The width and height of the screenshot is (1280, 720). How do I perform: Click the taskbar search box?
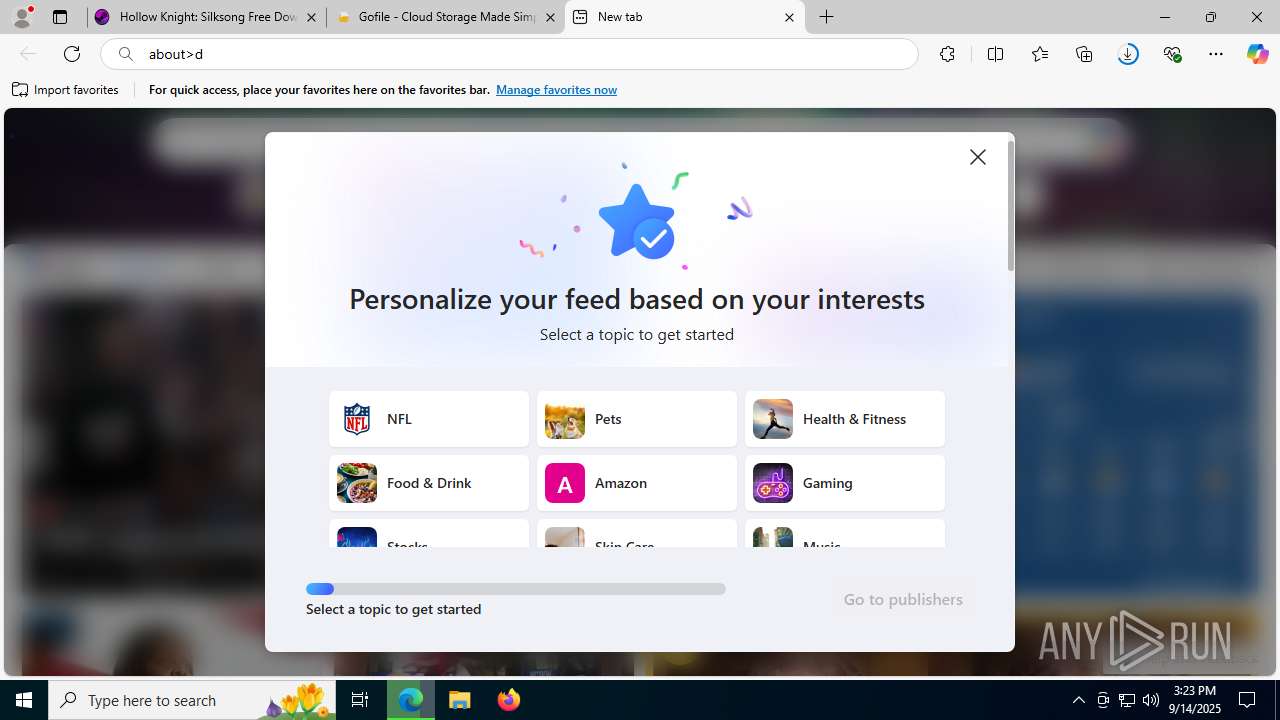click(x=193, y=700)
